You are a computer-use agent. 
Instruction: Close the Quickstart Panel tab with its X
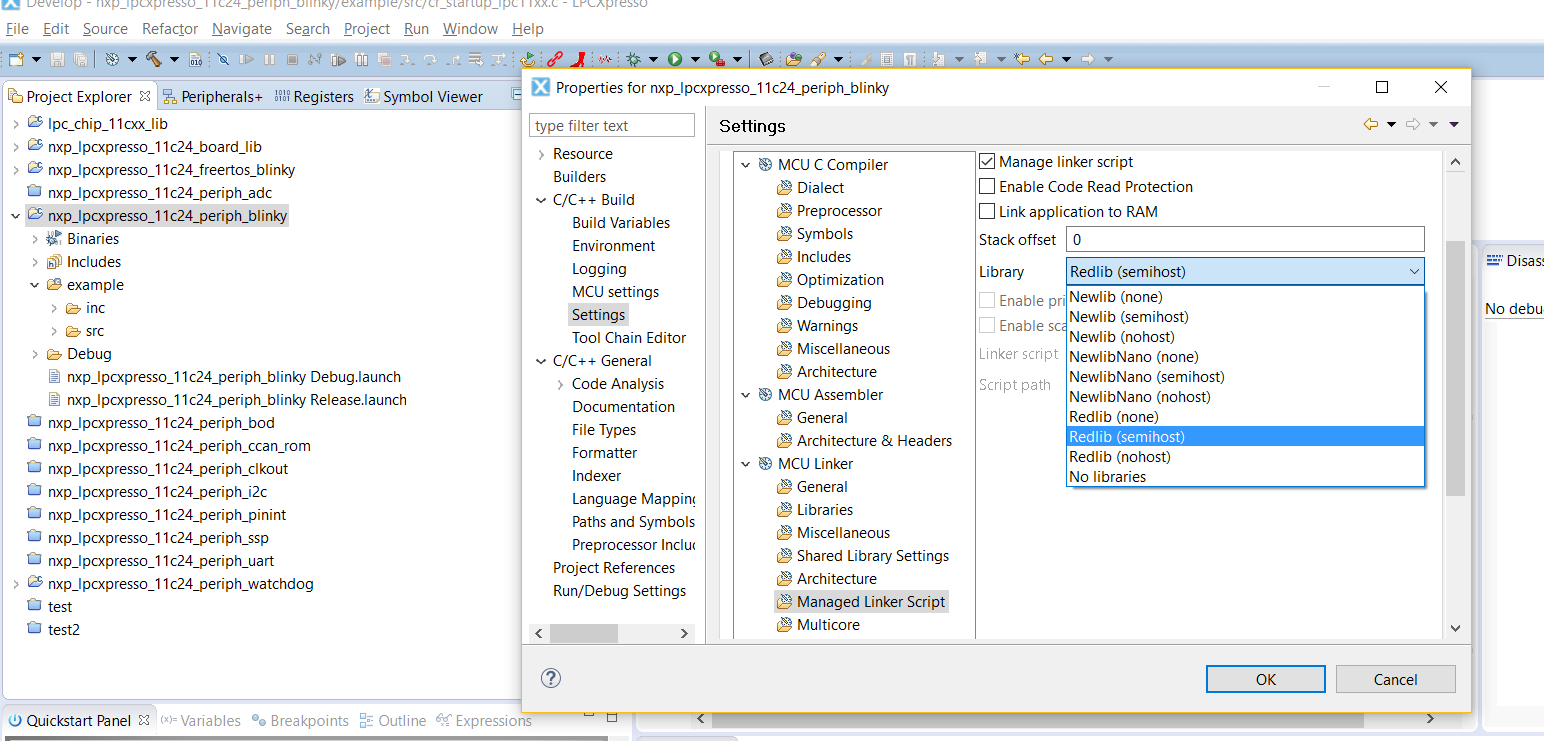(144, 720)
